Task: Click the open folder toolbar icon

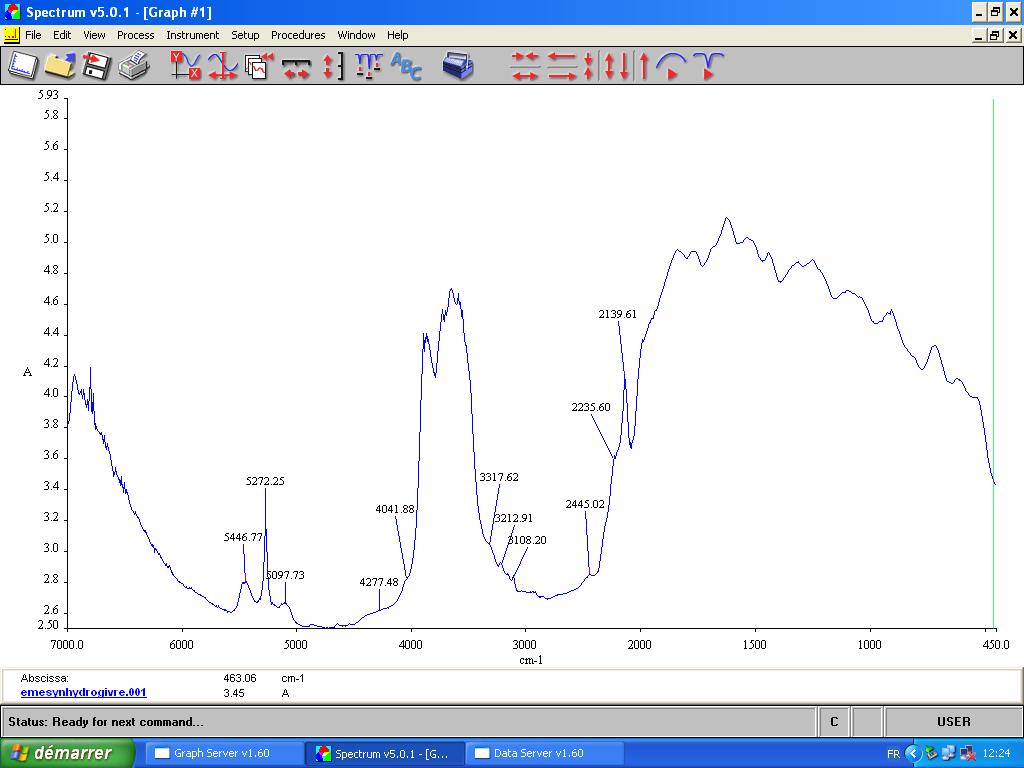Action: (59, 66)
